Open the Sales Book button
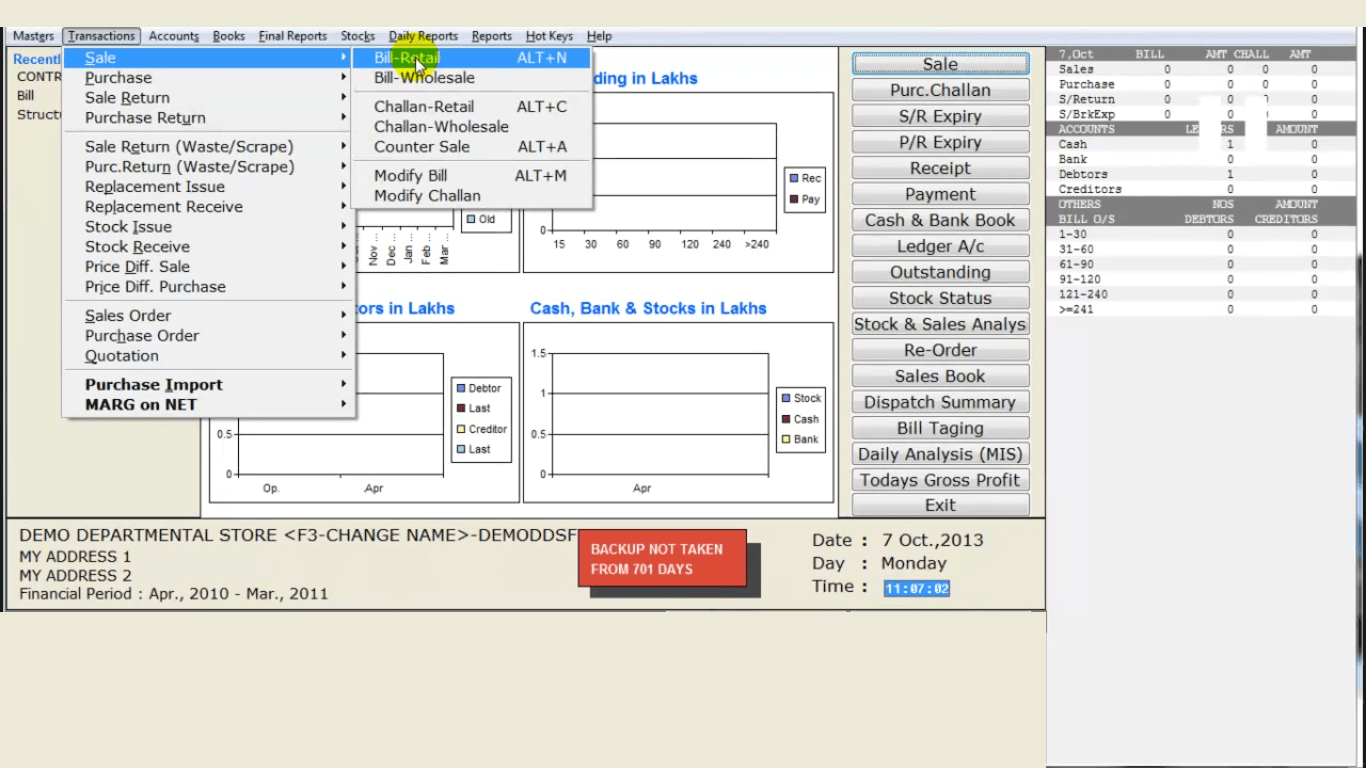 [x=940, y=376]
